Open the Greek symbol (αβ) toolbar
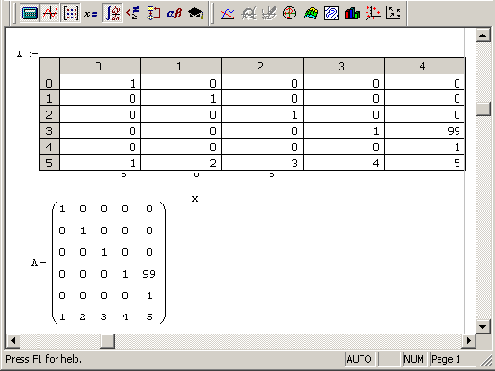Image resolution: width=495 pixels, height=371 pixels. 174,13
